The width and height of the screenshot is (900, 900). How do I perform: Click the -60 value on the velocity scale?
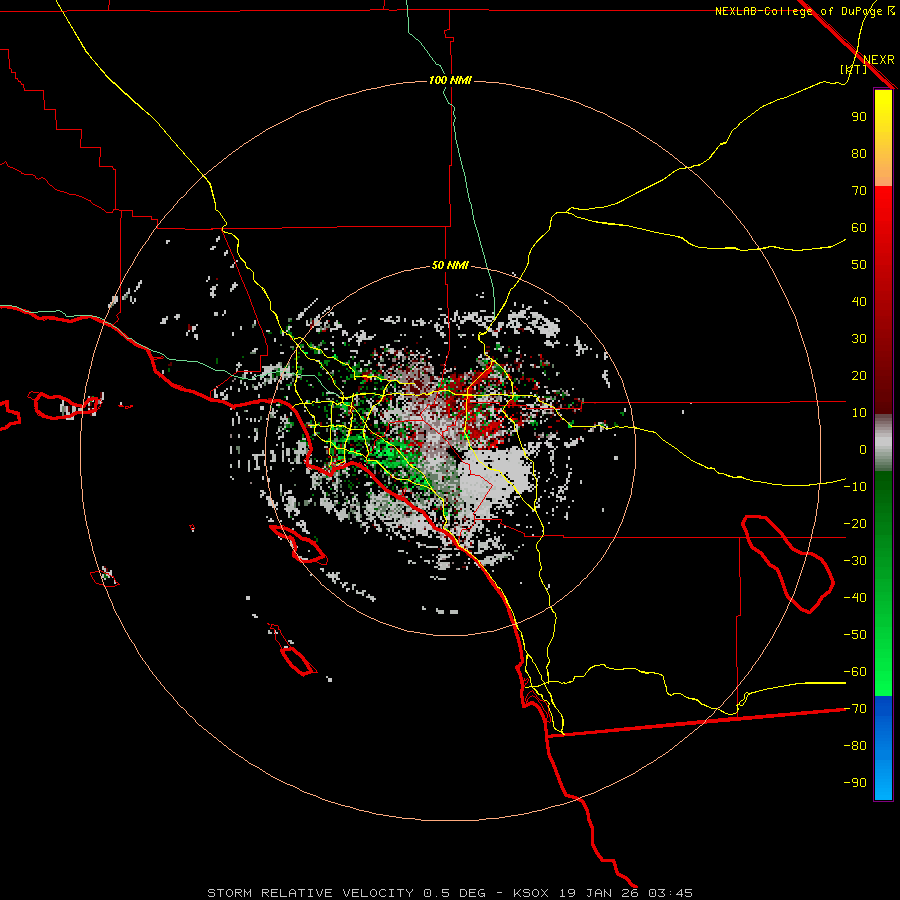coord(855,672)
